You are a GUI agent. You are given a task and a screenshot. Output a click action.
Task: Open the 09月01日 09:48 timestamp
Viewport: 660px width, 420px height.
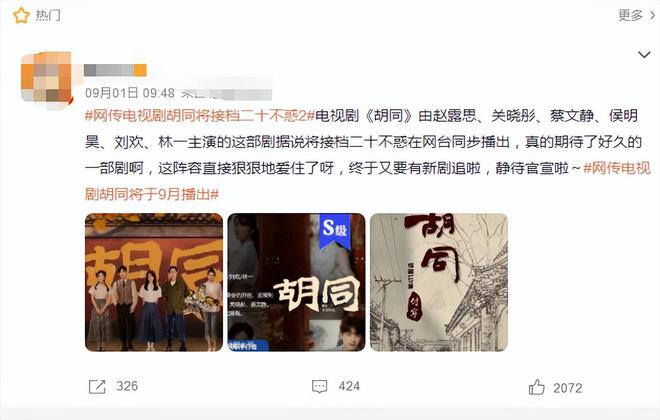(130, 93)
